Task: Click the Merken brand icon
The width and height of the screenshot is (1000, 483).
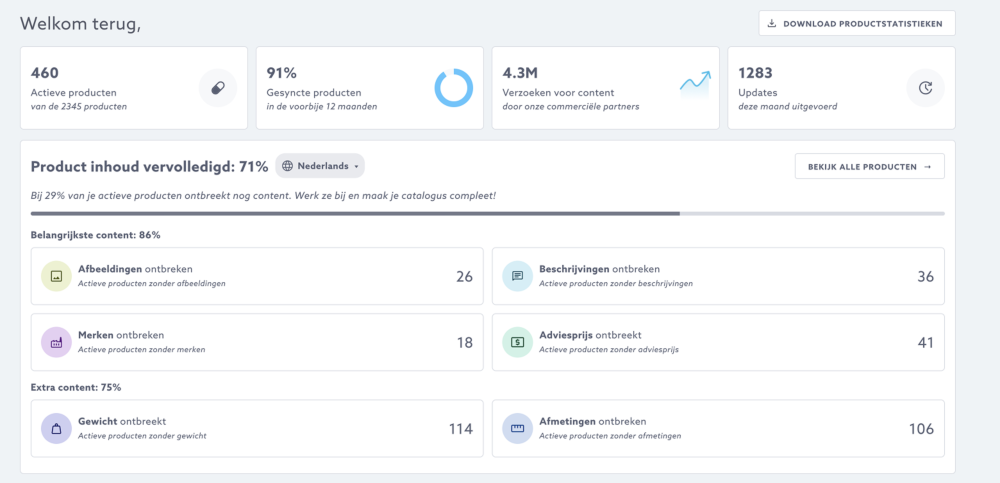Action: pos(56,342)
